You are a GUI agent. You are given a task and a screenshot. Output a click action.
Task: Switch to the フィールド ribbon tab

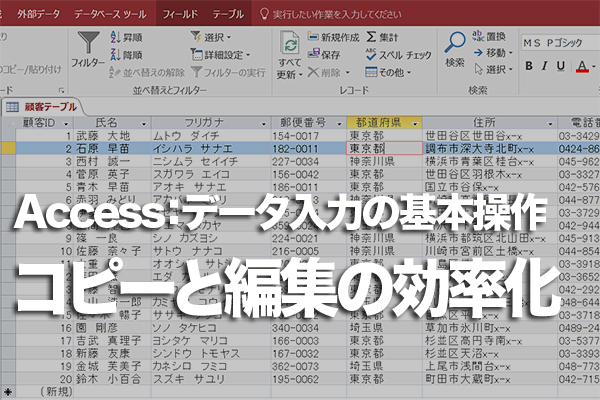point(180,14)
